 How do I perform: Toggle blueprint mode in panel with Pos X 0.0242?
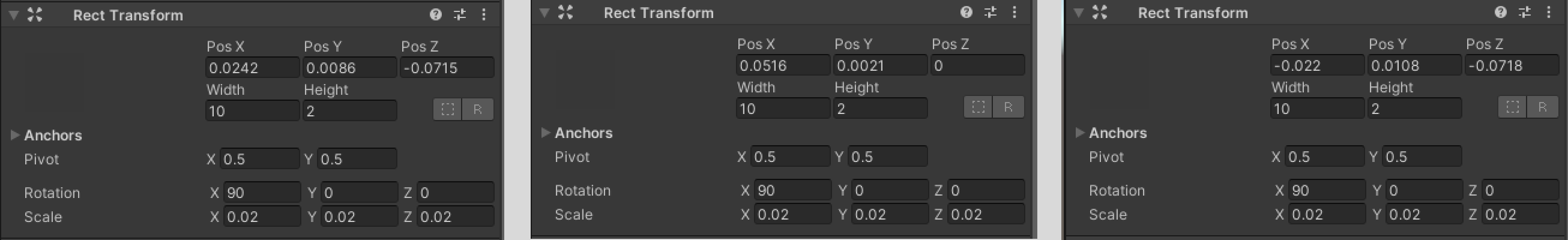tap(447, 110)
